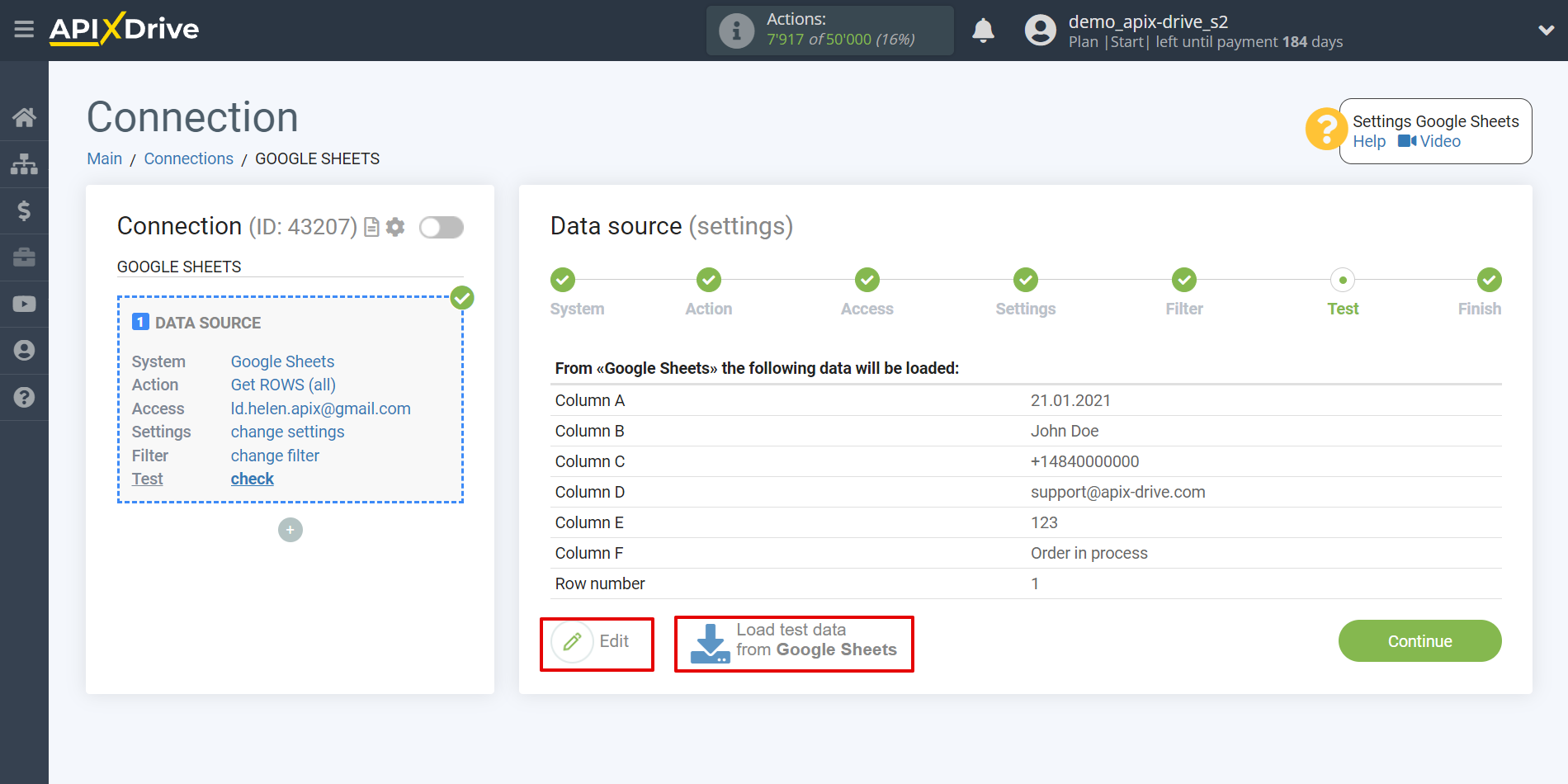Click Row number label
Screen dimensions: 1568x784
(x=600, y=583)
